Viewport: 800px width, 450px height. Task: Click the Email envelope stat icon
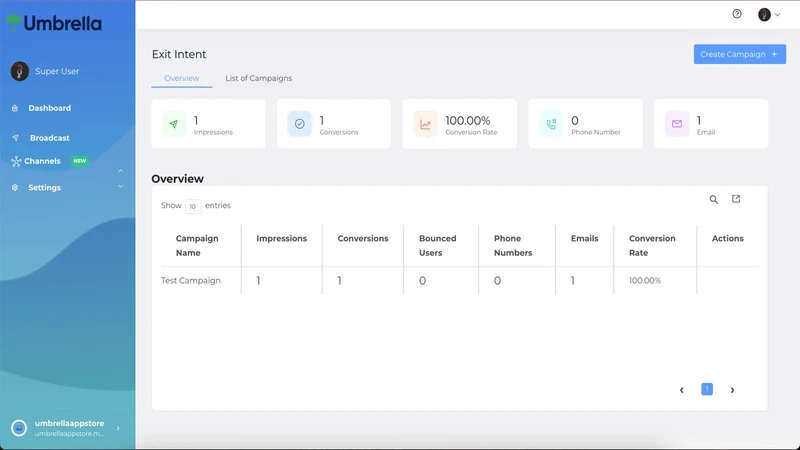(677, 124)
